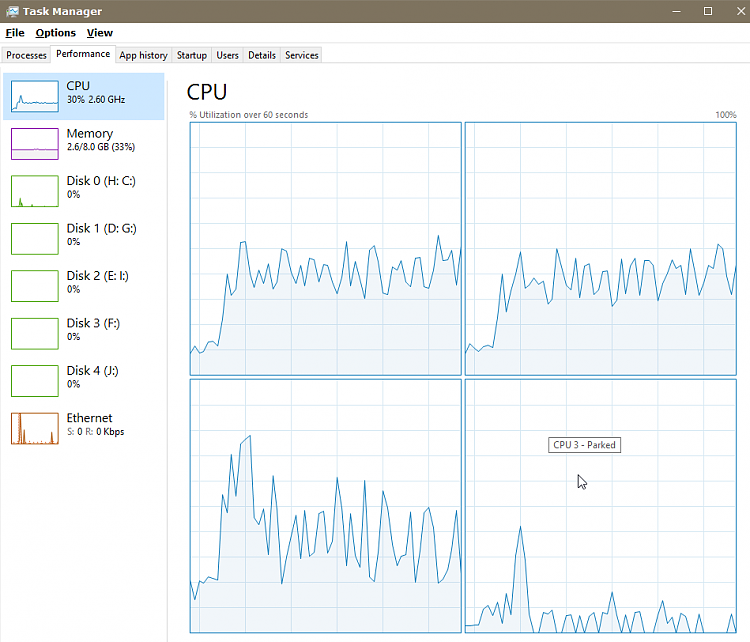Click the large CPU heading
The width and height of the screenshot is (750, 642).
(x=207, y=92)
